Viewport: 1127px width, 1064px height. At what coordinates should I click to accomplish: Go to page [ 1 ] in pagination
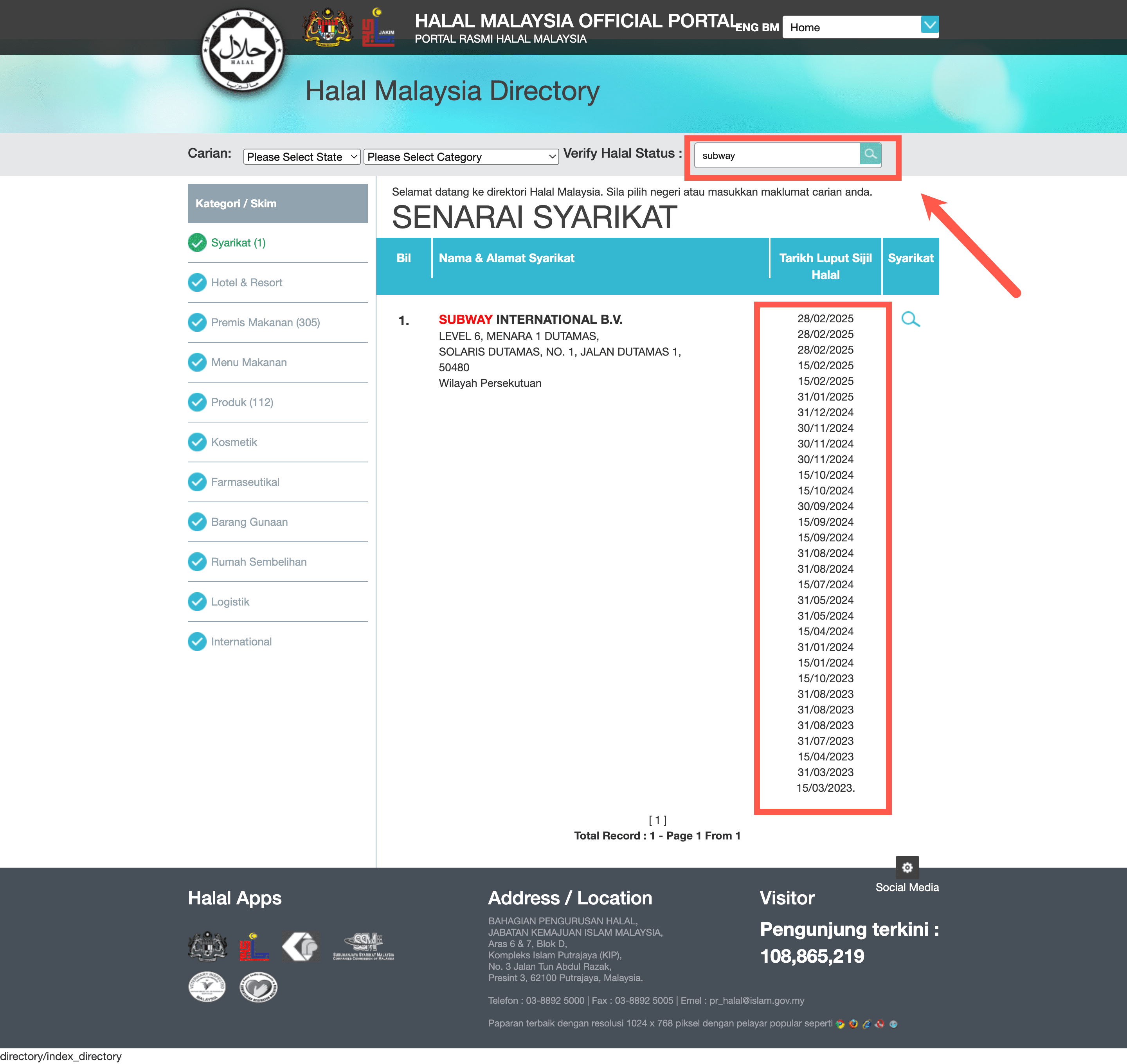[x=657, y=820]
